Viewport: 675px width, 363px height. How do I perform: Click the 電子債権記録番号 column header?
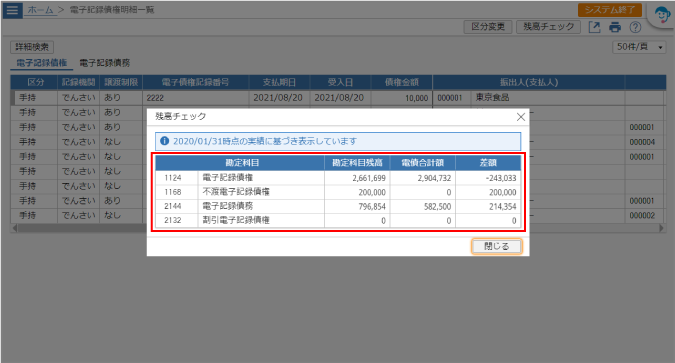point(195,82)
